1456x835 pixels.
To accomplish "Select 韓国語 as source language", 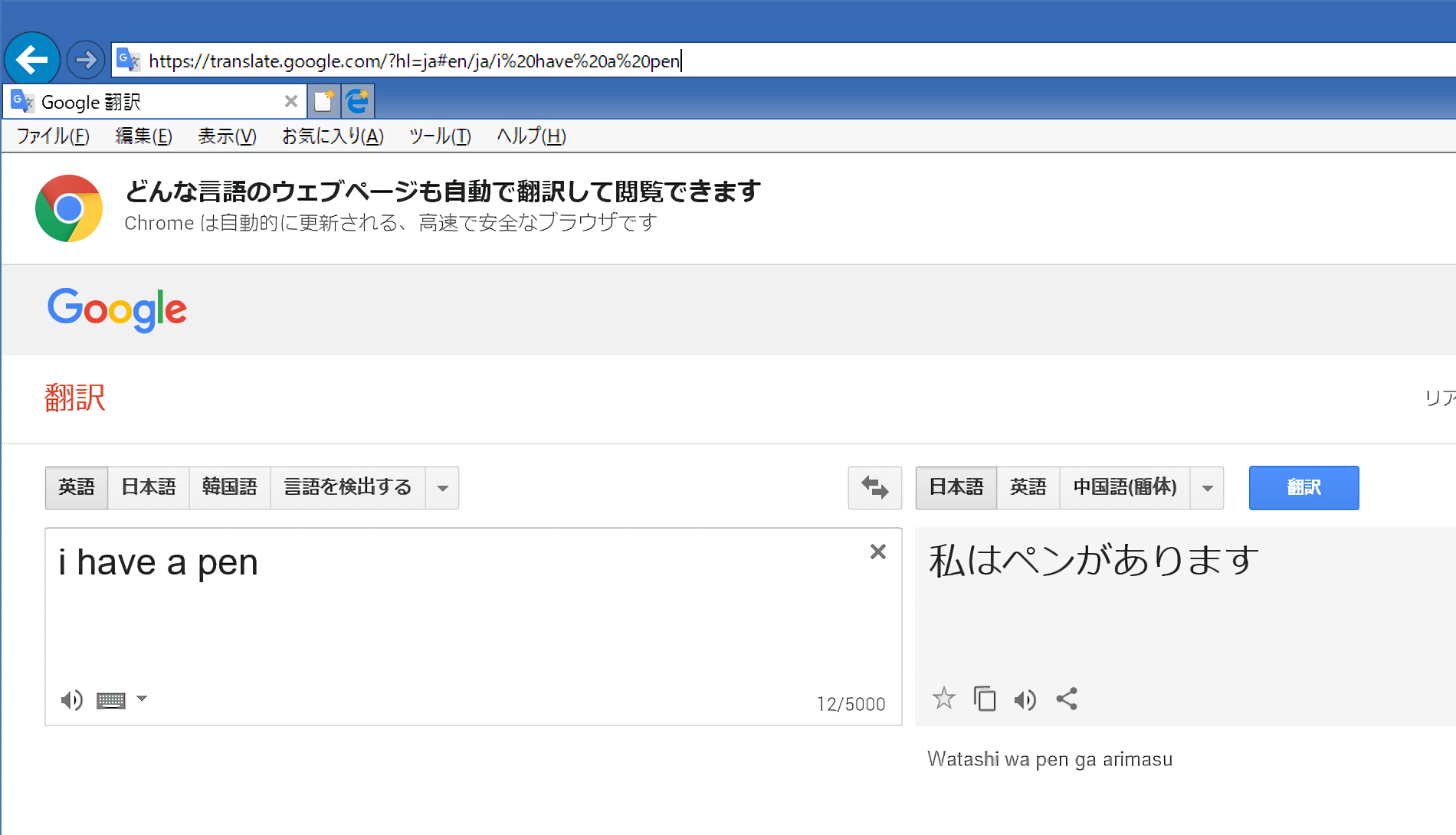I will 229,487.
